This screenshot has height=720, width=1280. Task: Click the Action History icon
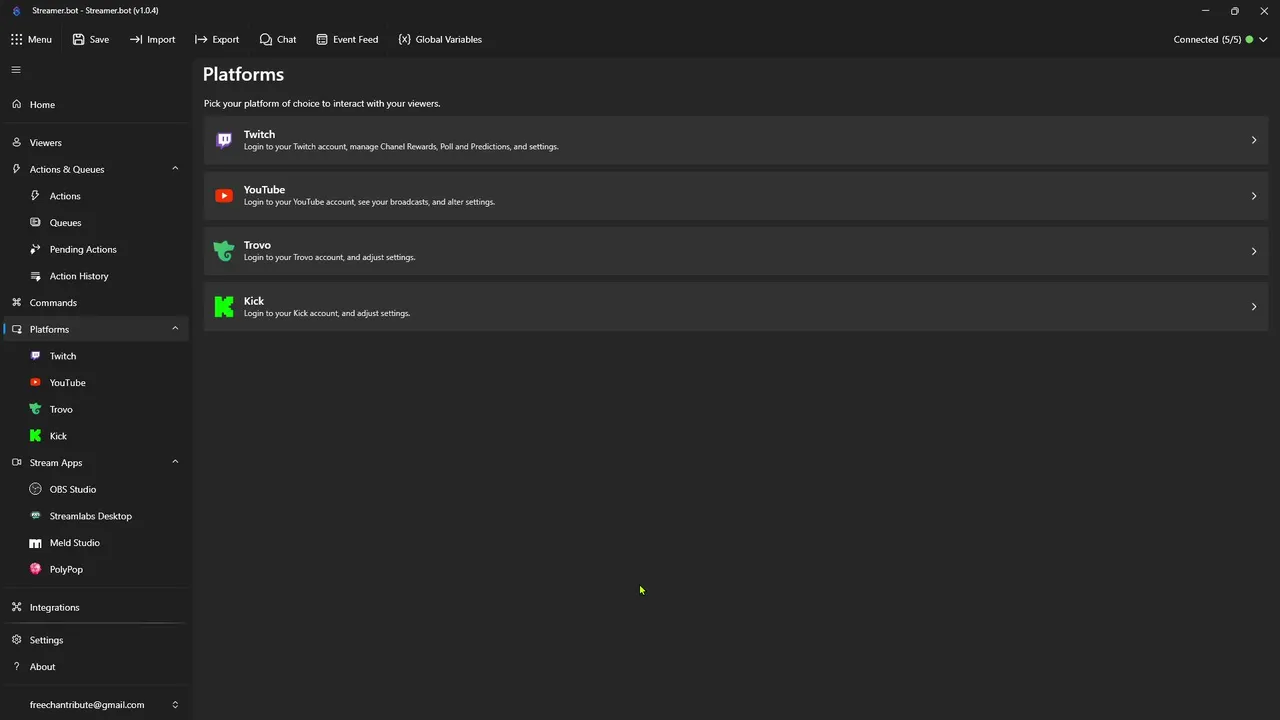coord(36,276)
